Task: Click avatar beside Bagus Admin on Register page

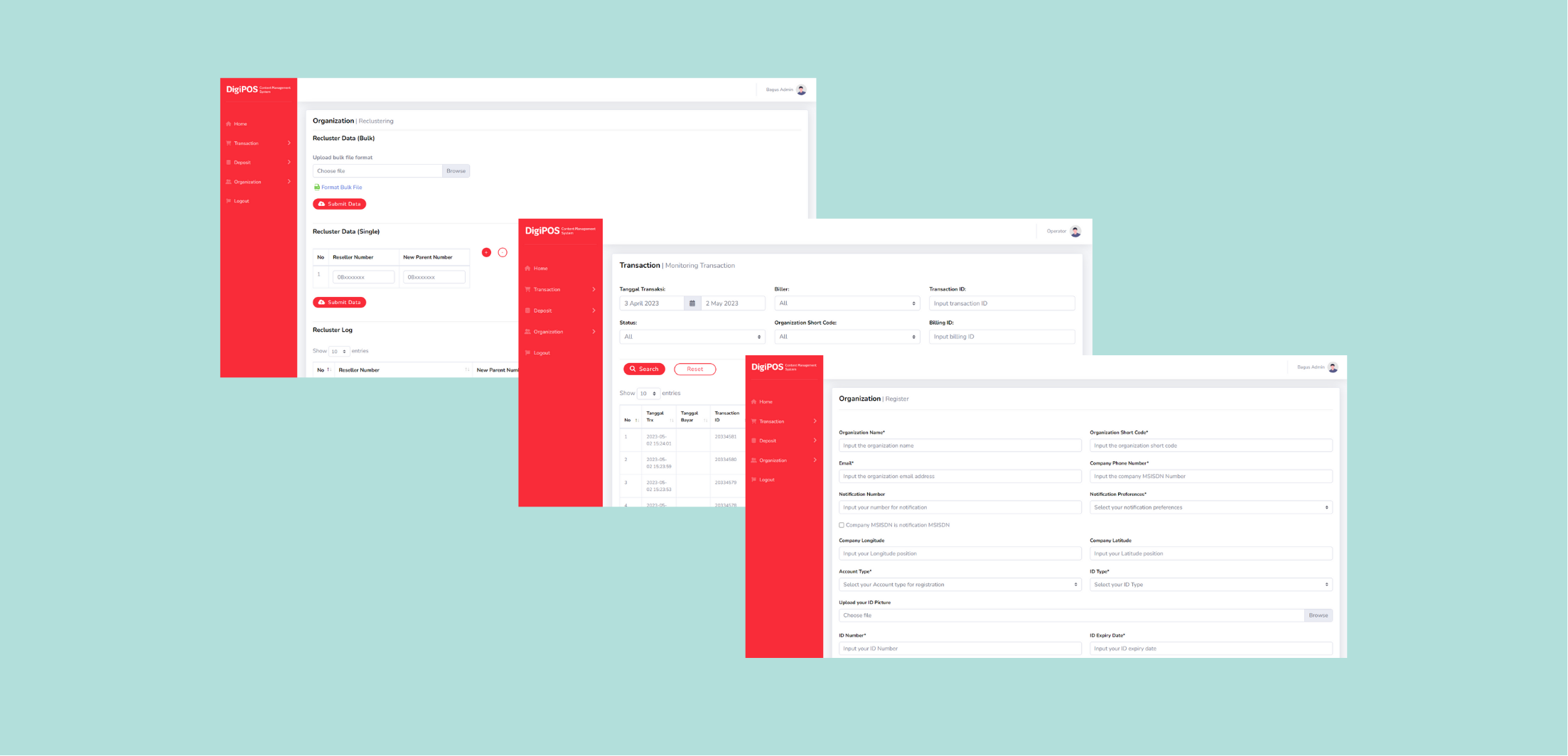Action: [1333, 367]
